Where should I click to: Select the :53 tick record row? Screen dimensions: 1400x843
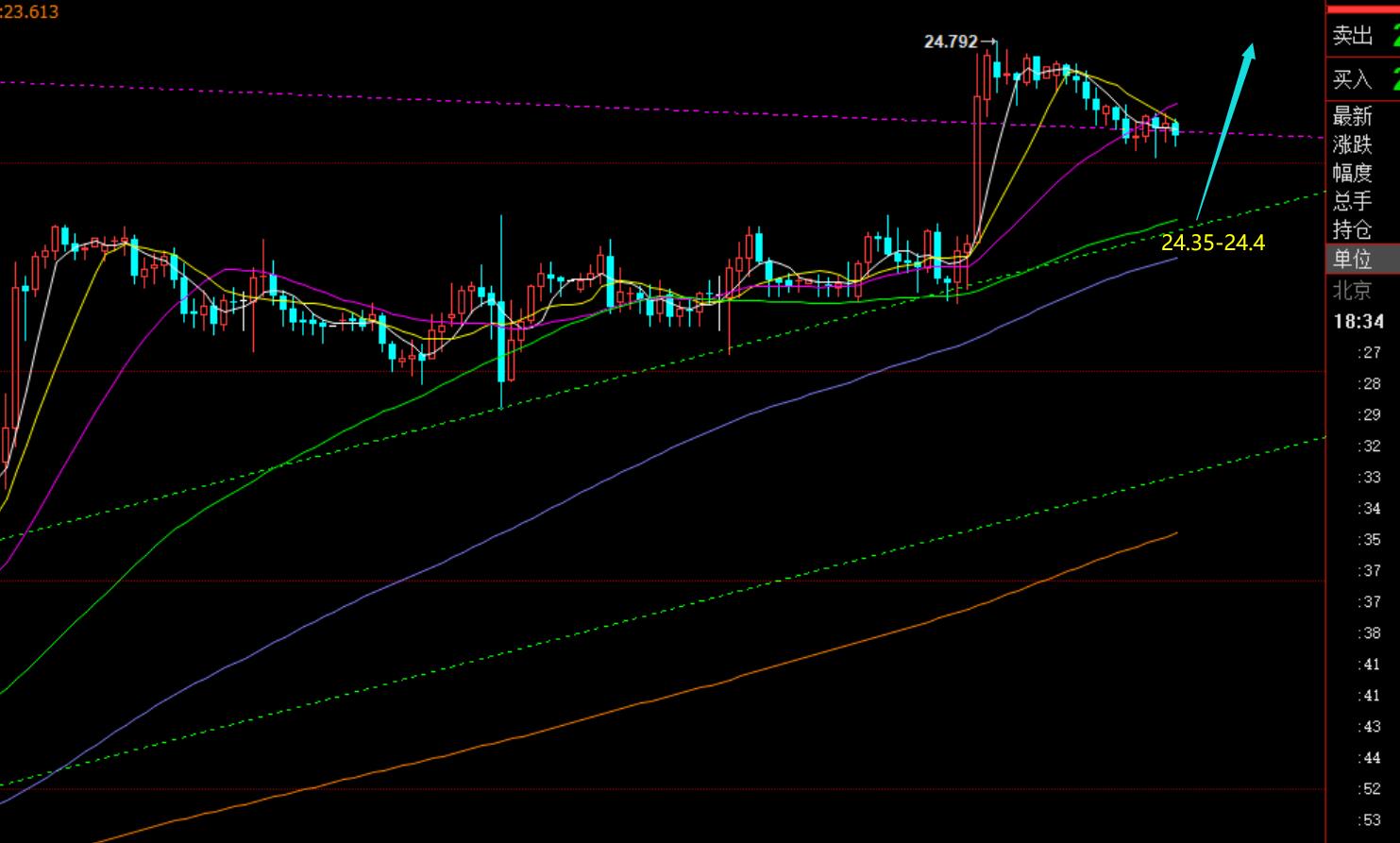[1369, 819]
